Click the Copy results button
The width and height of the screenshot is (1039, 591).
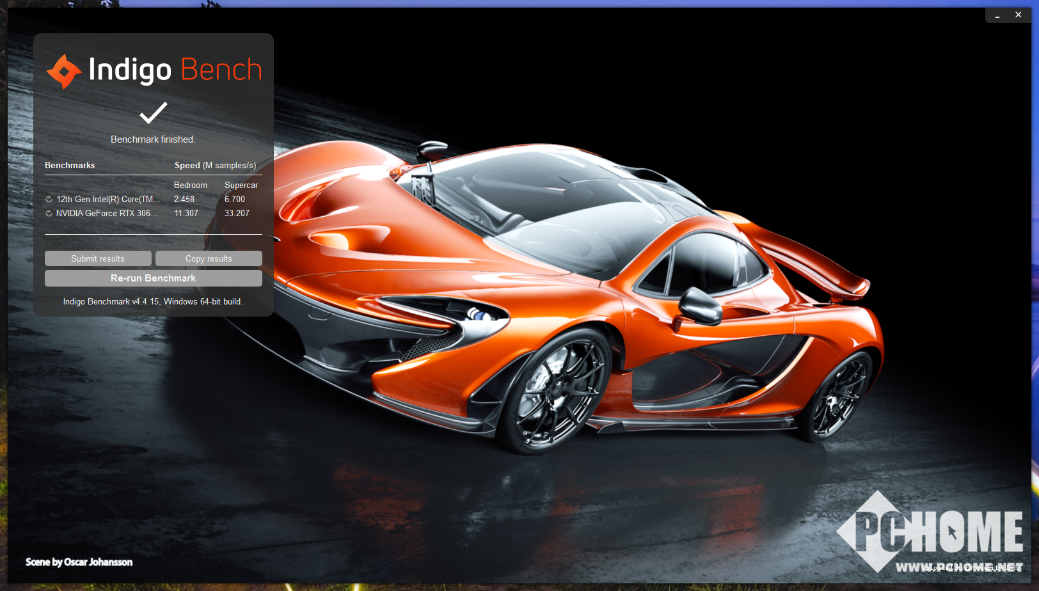(x=209, y=258)
